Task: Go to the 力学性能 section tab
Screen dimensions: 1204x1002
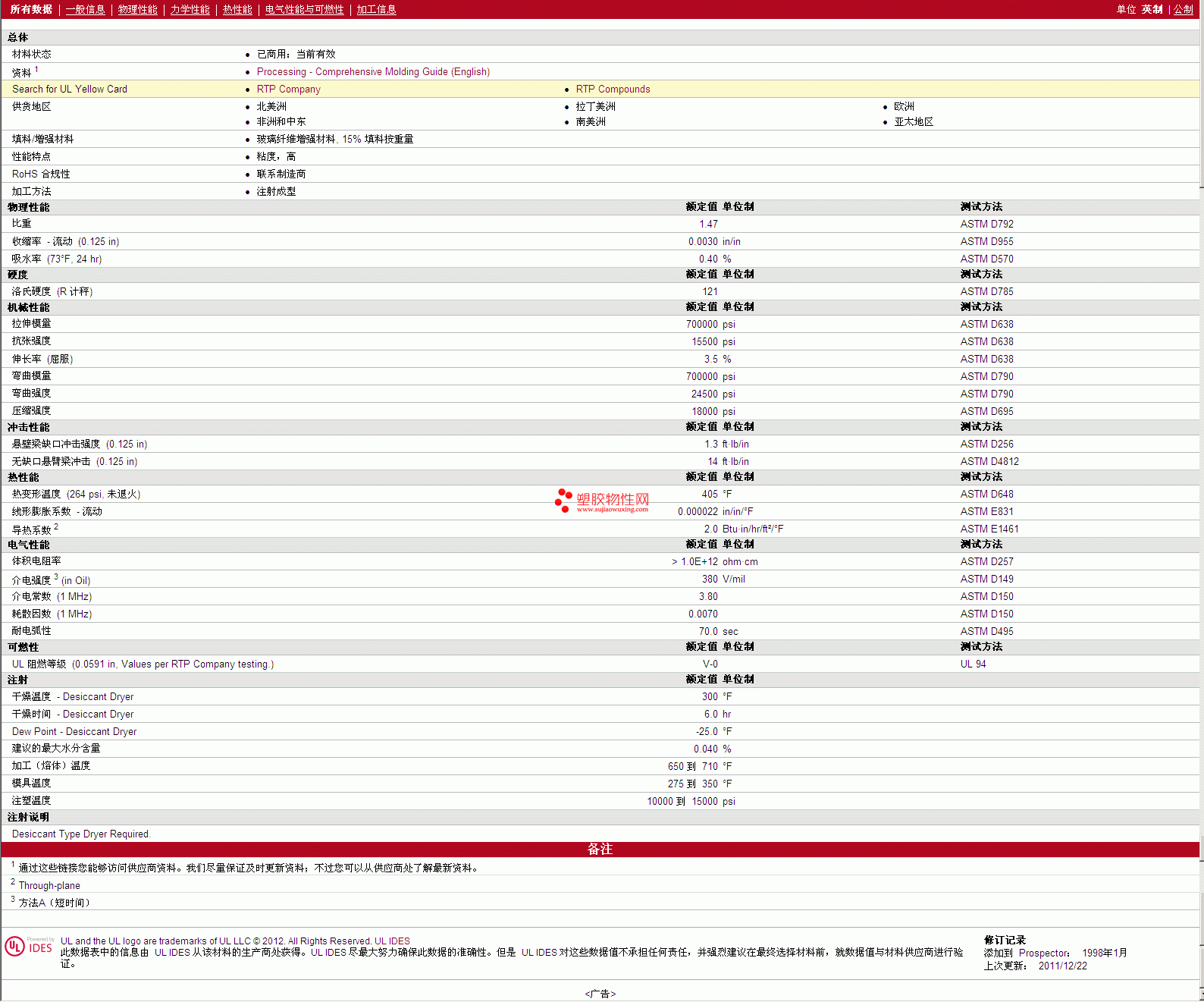Action: (x=190, y=10)
